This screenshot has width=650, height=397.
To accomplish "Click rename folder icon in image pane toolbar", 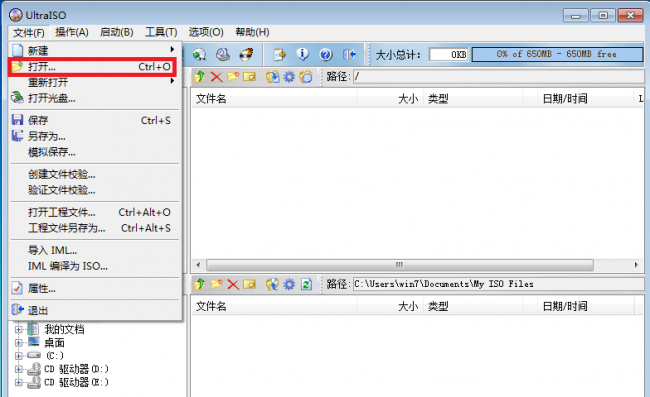I will pyautogui.click(x=250, y=77).
